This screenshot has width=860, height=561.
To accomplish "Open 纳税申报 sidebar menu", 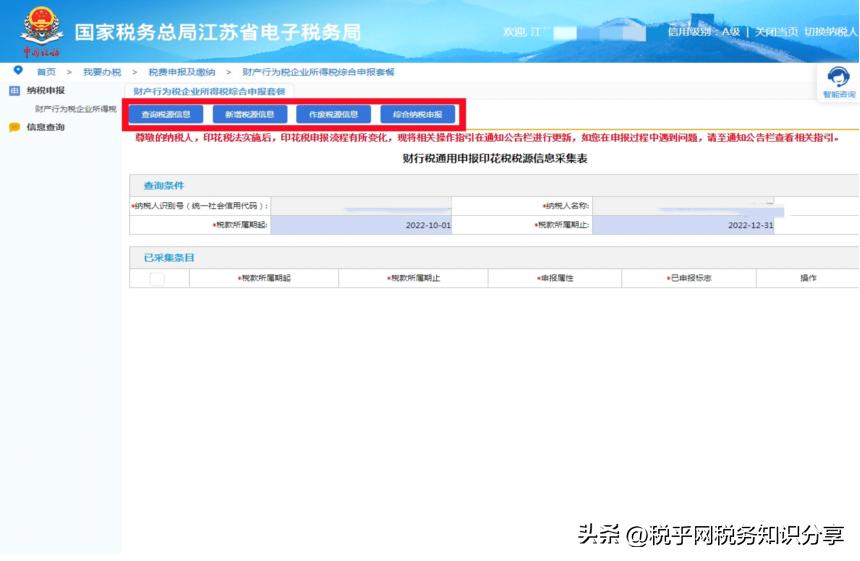I will pyautogui.click(x=46, y=90).
